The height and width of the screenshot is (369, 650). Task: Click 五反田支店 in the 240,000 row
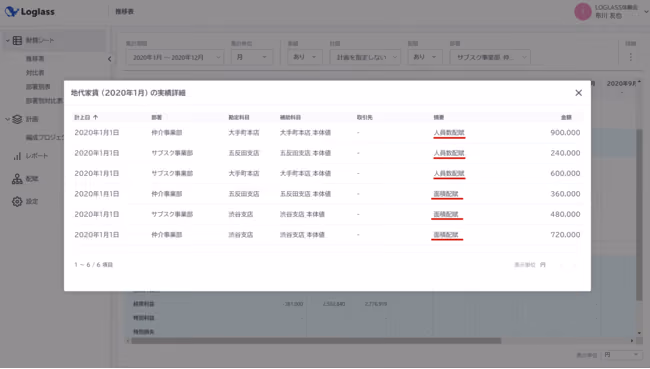click(244, 153)
